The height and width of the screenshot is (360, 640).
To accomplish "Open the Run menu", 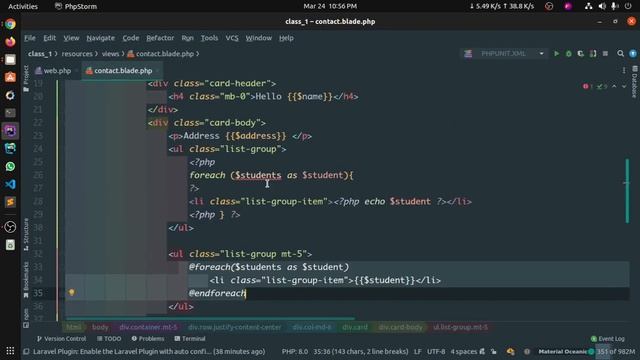I will pos(187,38).
